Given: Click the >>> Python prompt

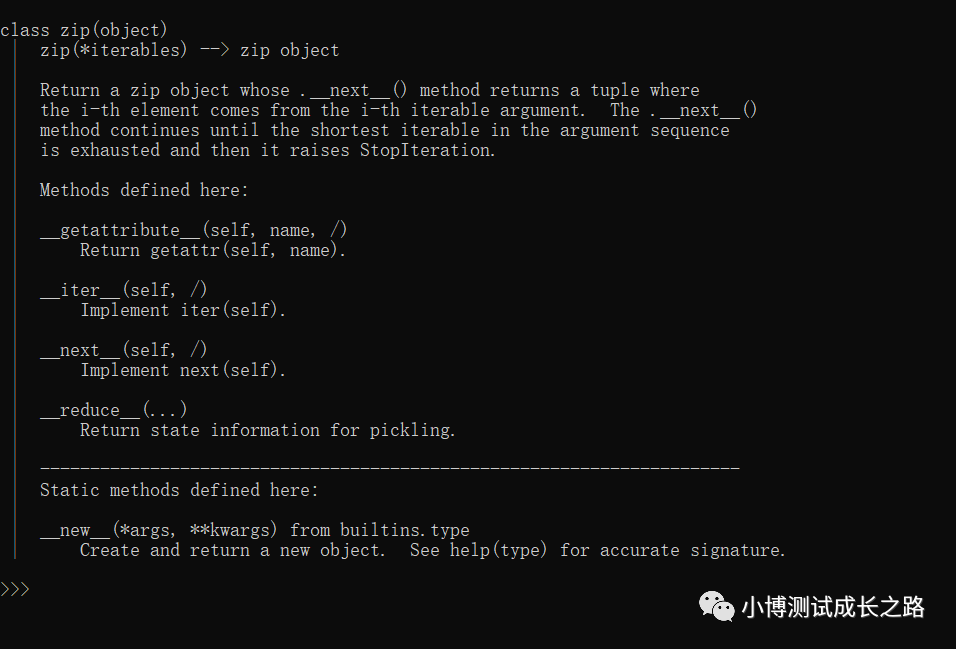Looking at the screenshot, I should pos(15,589).
